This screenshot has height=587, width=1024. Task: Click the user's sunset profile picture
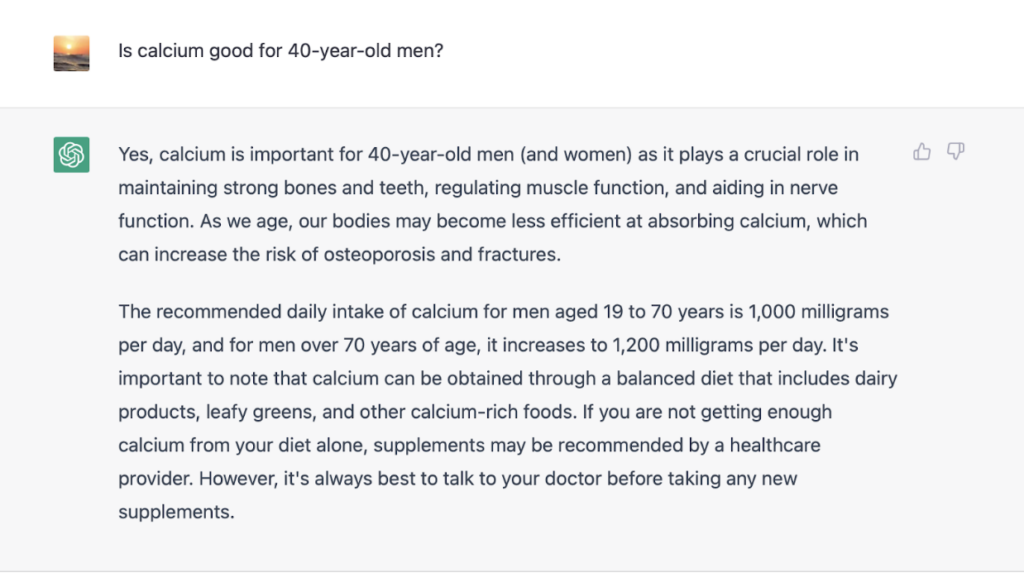71,54
